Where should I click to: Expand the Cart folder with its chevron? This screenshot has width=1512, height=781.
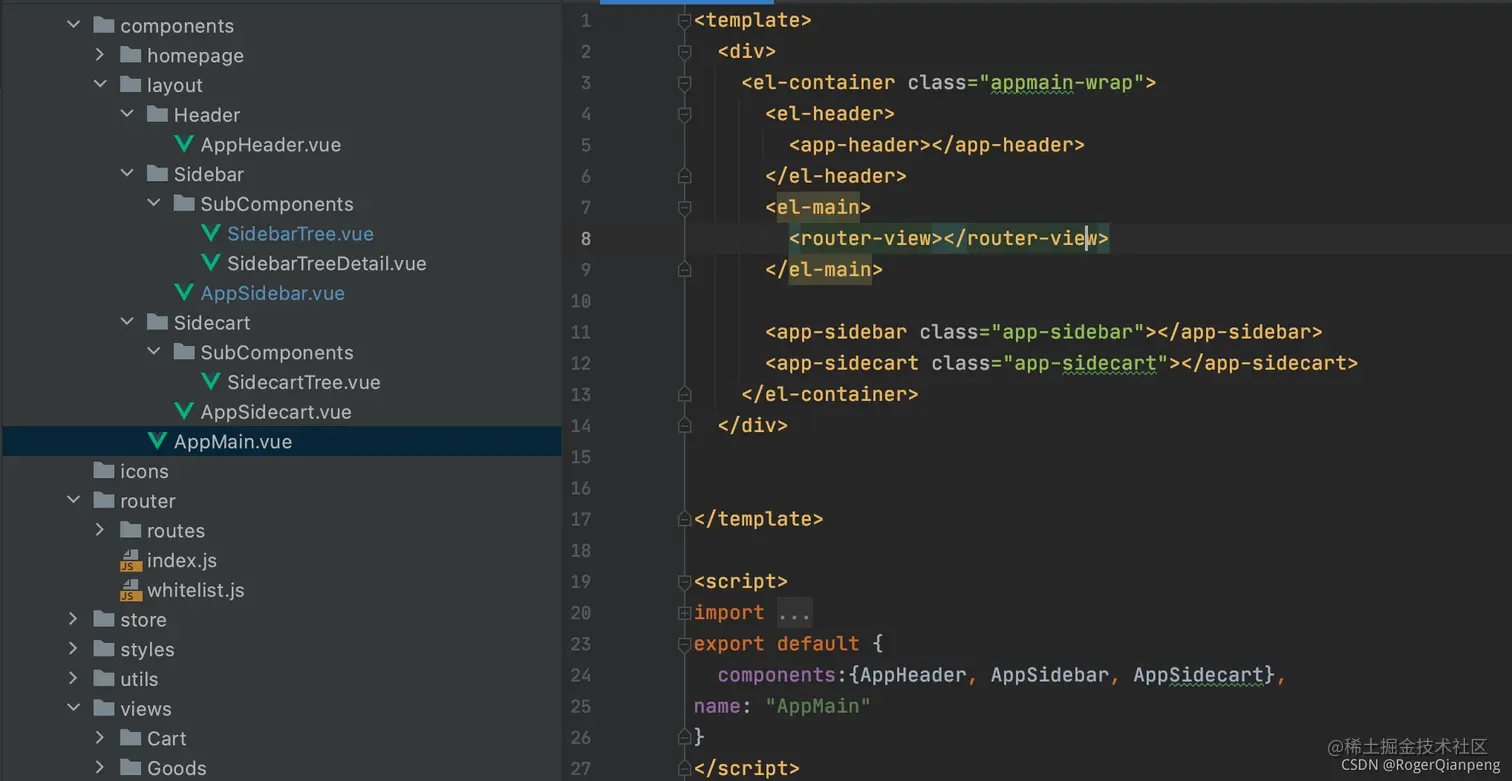point(100,738)
